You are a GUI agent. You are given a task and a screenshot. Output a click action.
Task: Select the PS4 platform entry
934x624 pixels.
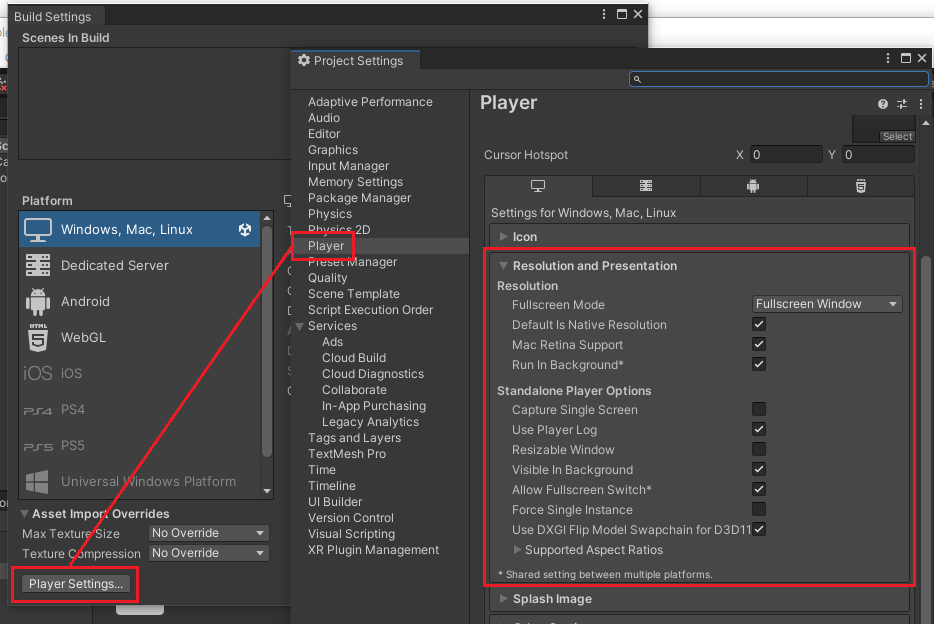(139, 410)
